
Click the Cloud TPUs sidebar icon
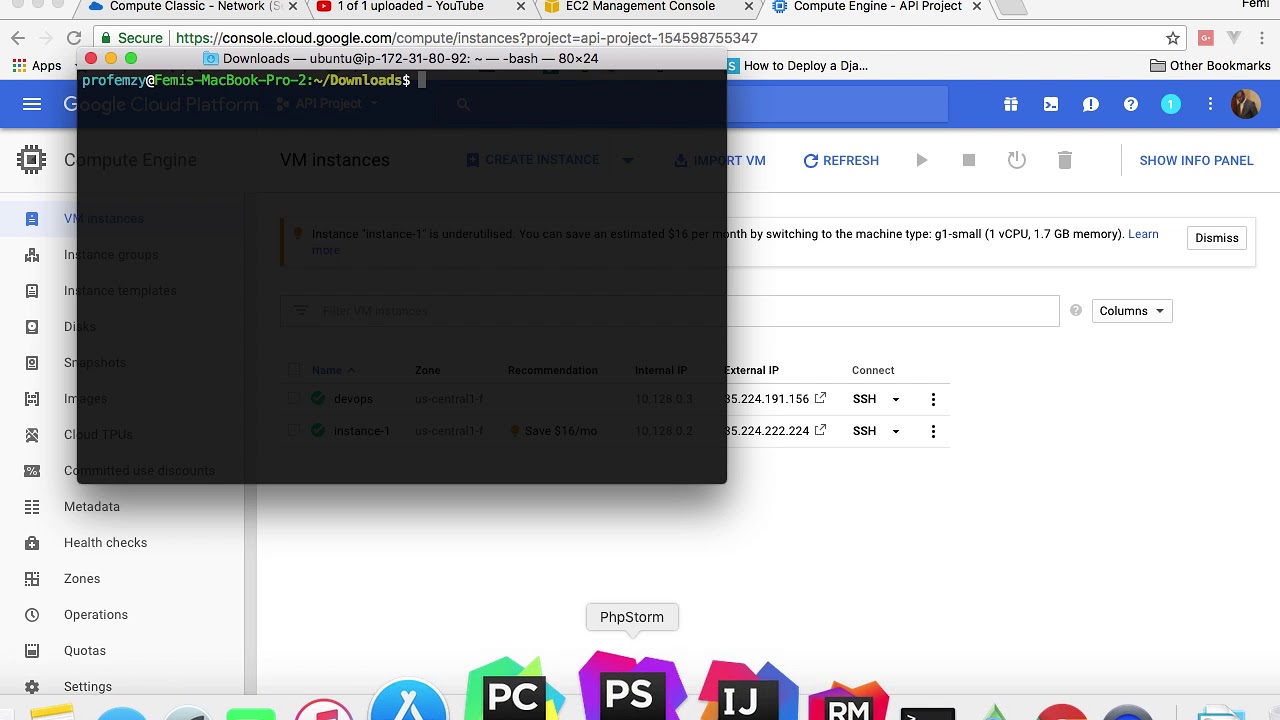point(32,435)
